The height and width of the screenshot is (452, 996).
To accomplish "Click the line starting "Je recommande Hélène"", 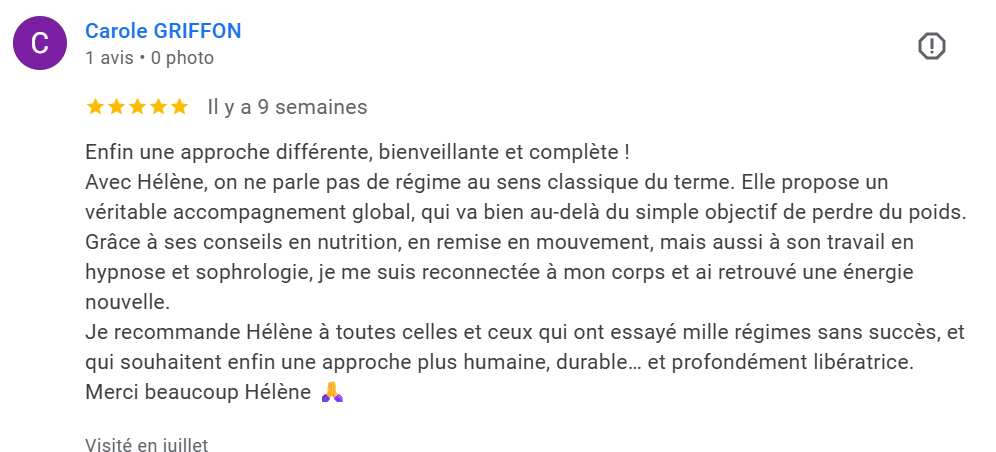I will 523,332.
